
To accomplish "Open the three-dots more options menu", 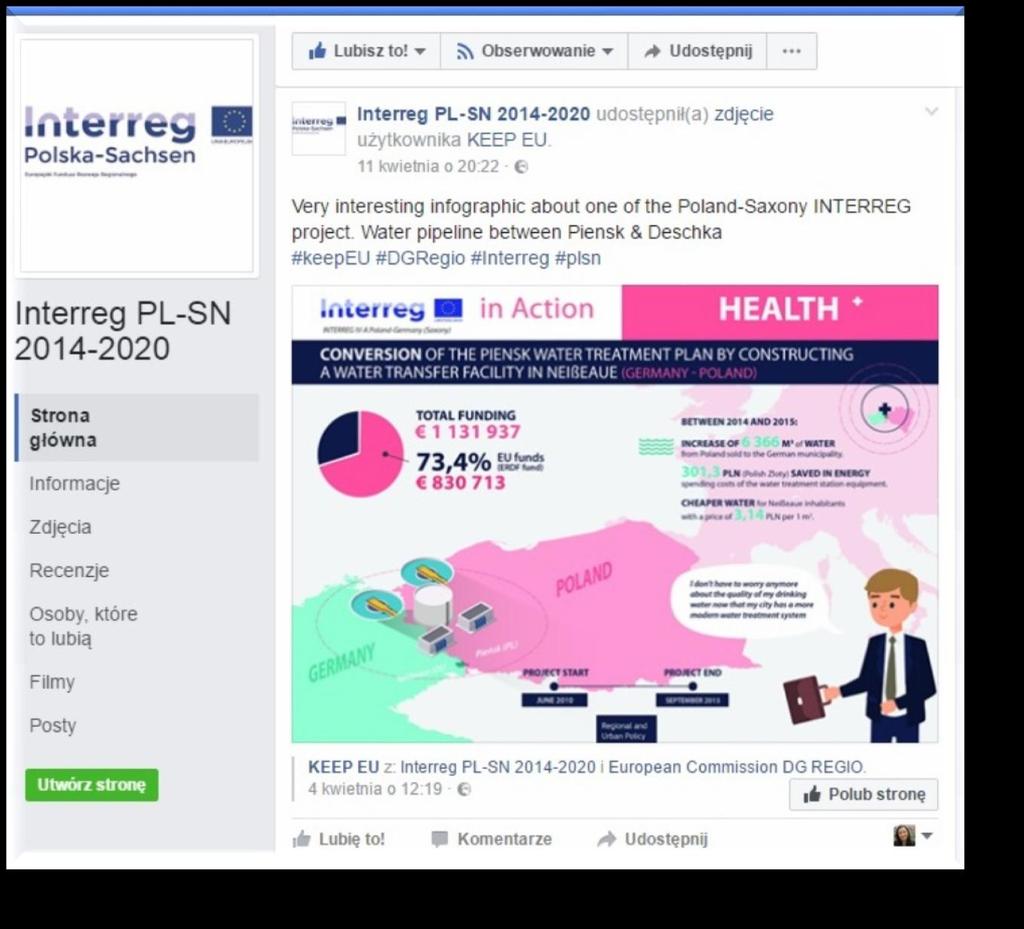I will 792,51.
